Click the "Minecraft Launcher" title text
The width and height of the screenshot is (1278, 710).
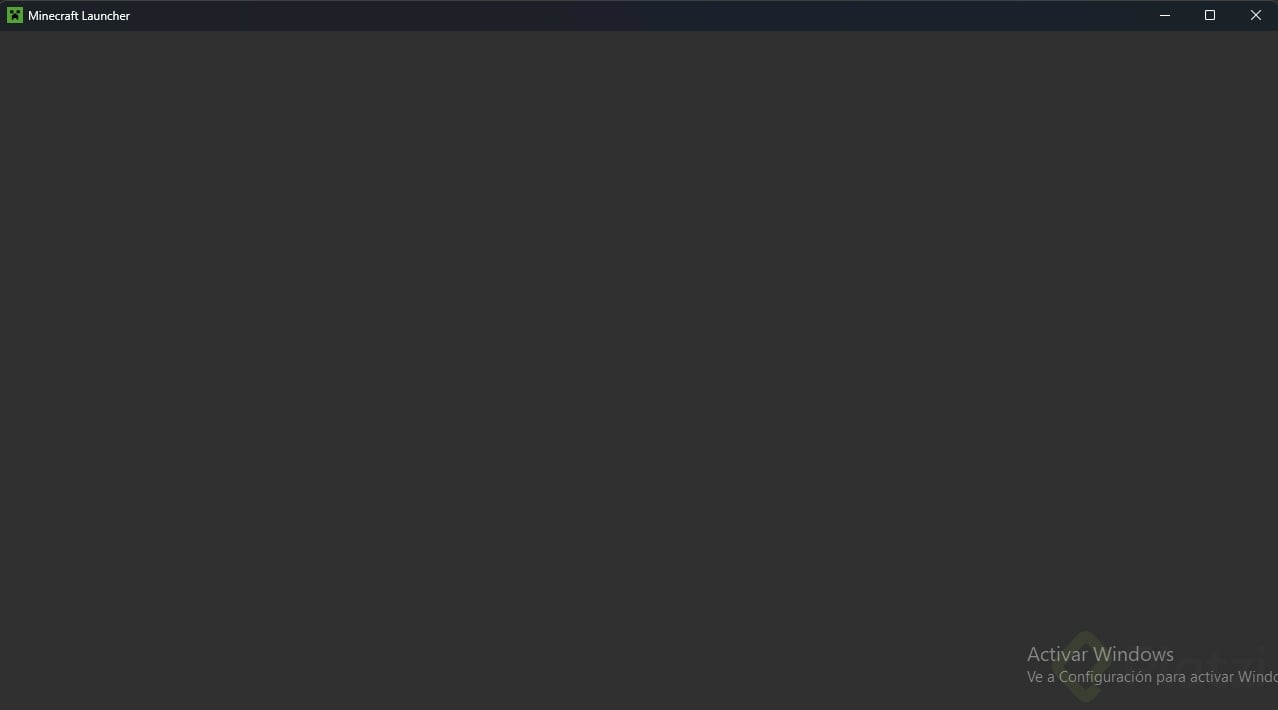[79, 16]
